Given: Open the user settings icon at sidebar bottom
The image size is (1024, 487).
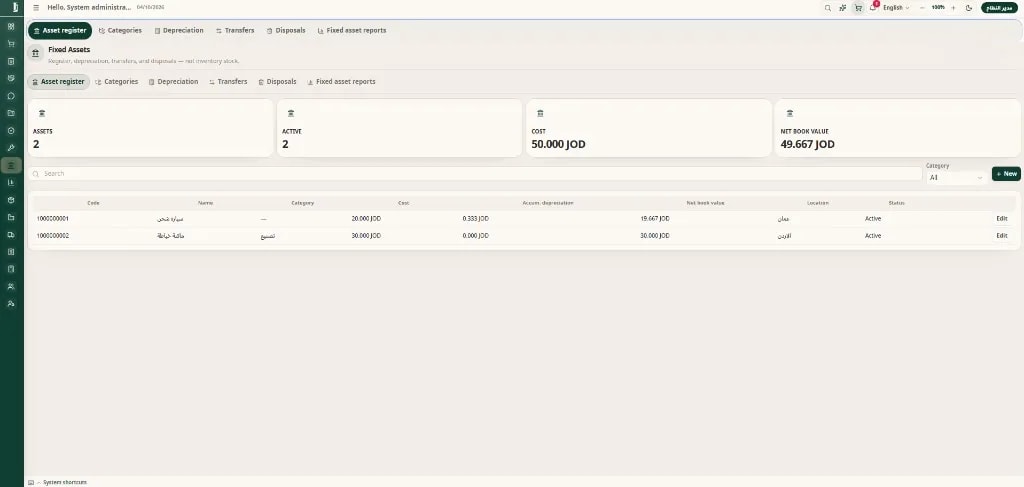Looking at the screenshot, I should pos(11,304).
